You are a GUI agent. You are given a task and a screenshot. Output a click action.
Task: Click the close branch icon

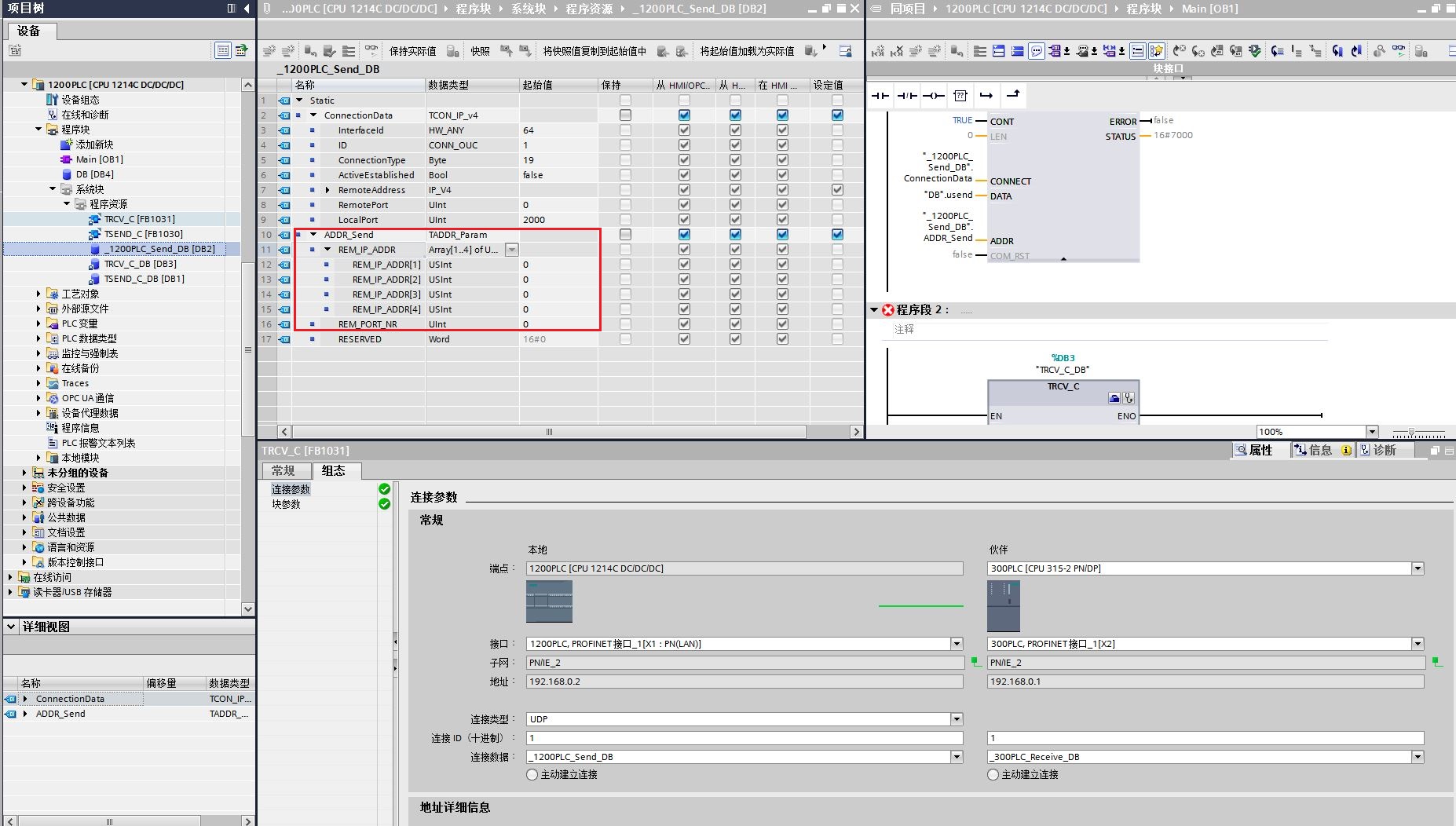pos(1013,96)
